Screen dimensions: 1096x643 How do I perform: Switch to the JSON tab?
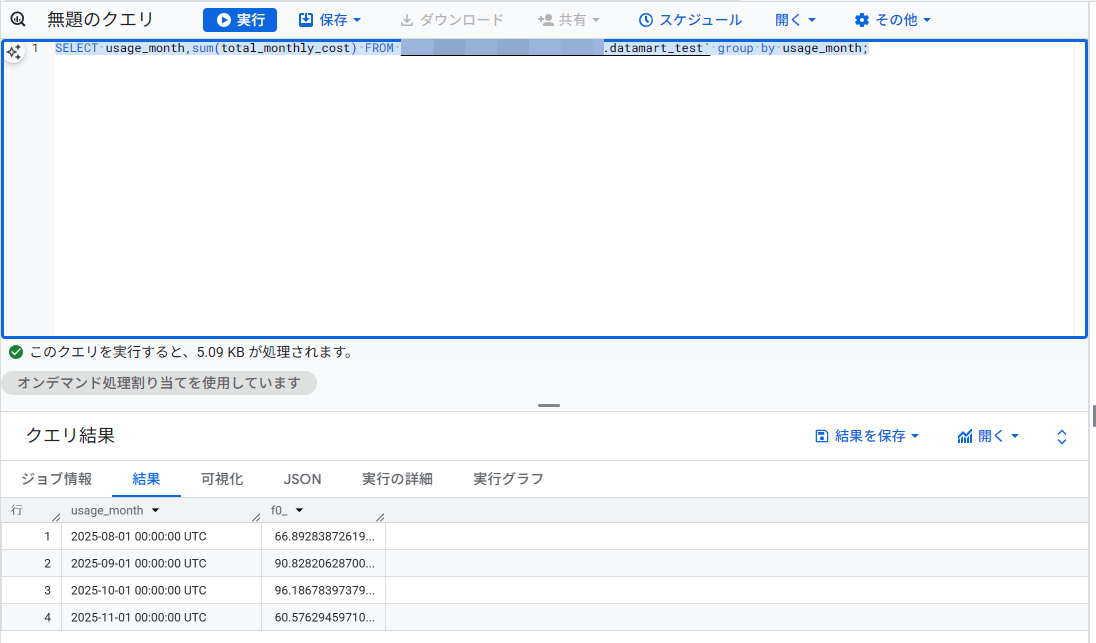point(302,479)
